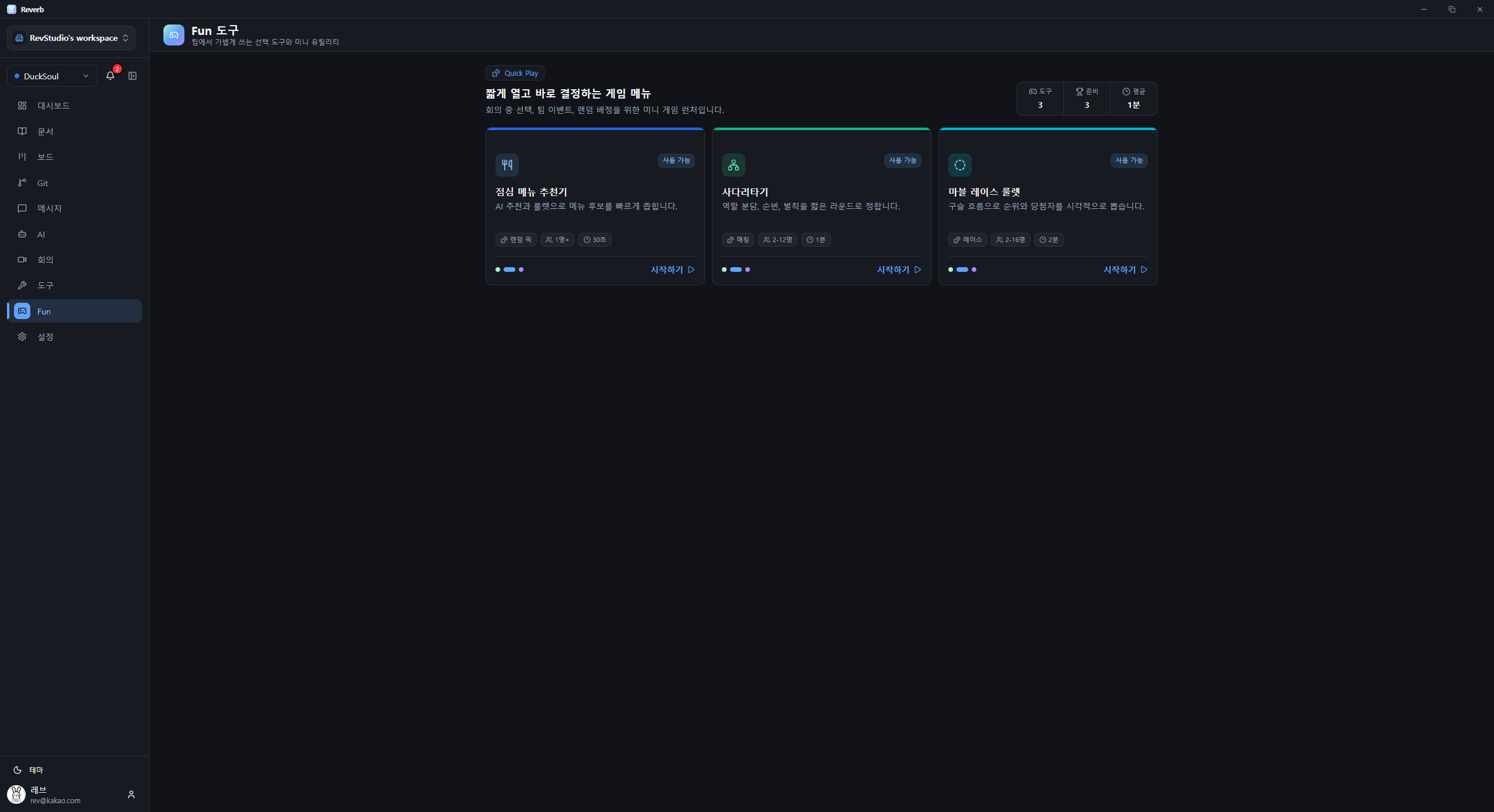1494x812 pixels.
Task: Open the DuckSoul project dropdown
Action: [x=52, y=76]
